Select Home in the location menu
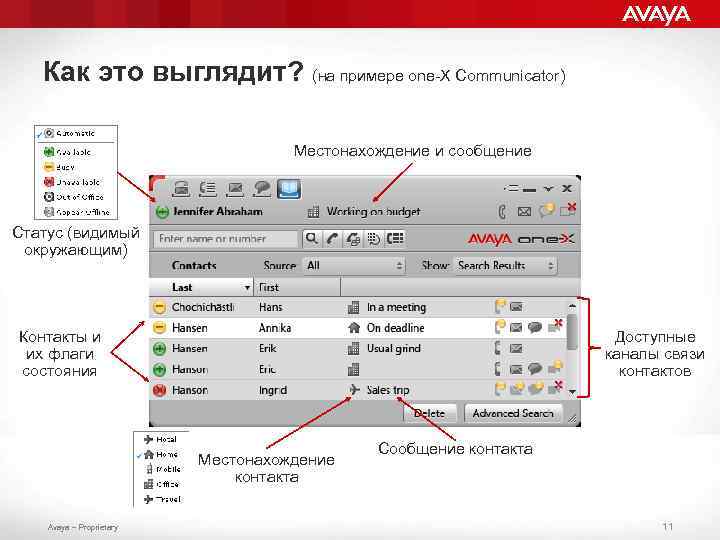 (161, 455)
